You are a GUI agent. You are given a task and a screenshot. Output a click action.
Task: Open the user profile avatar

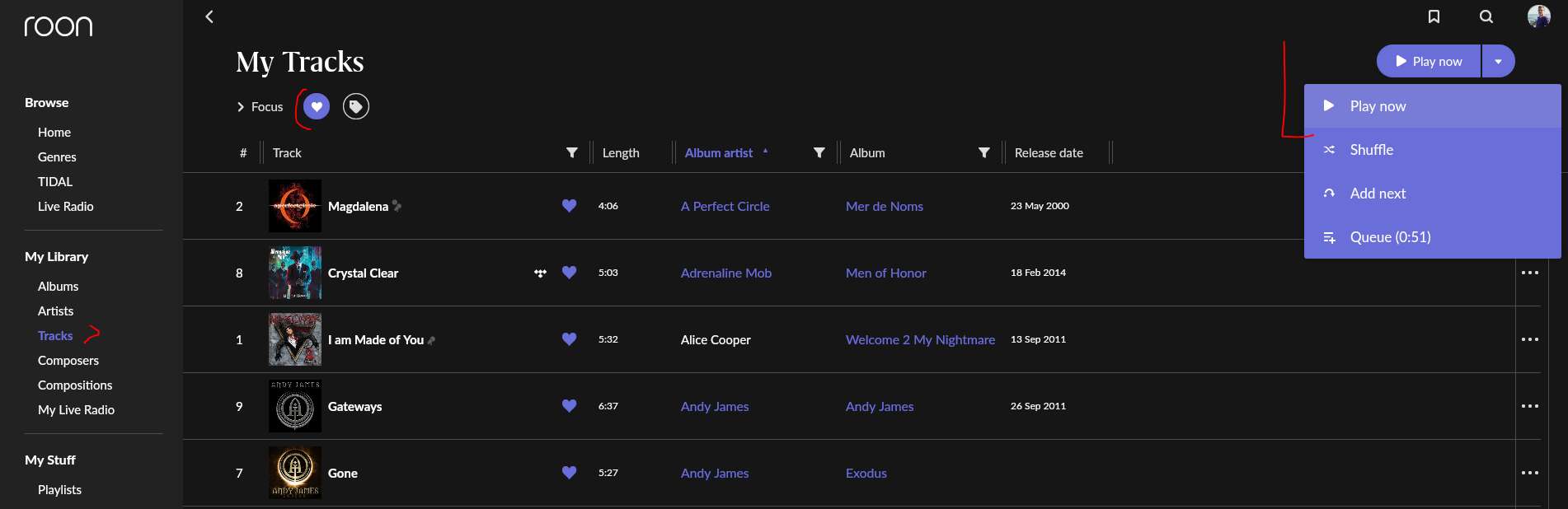(x=1538, y=16)
